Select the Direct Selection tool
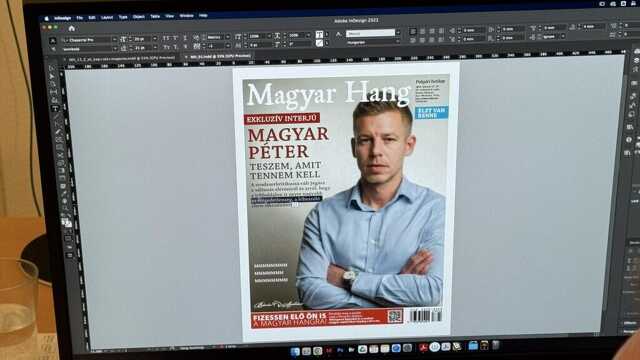The height and width of the screenshot is (360, 640). click(x=52, y=77)
